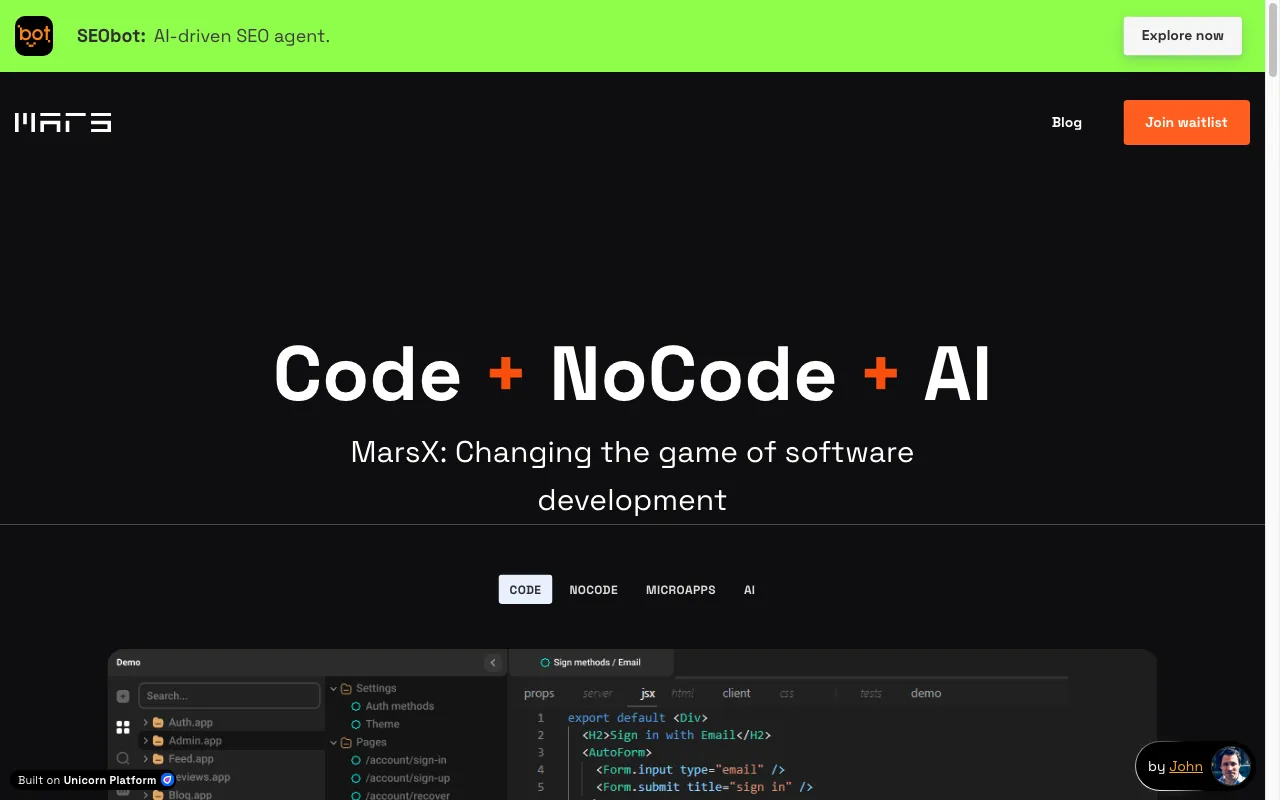Screen dimensions: 1280x800
Task: Switch to the MICROAPPS tab
Action: 681,590
